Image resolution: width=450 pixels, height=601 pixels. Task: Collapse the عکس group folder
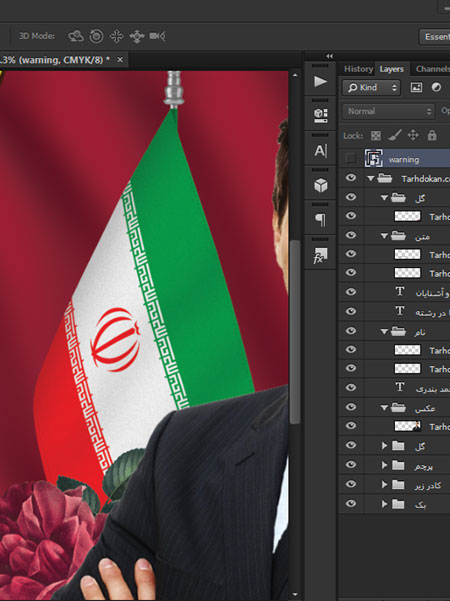[384, 408]
